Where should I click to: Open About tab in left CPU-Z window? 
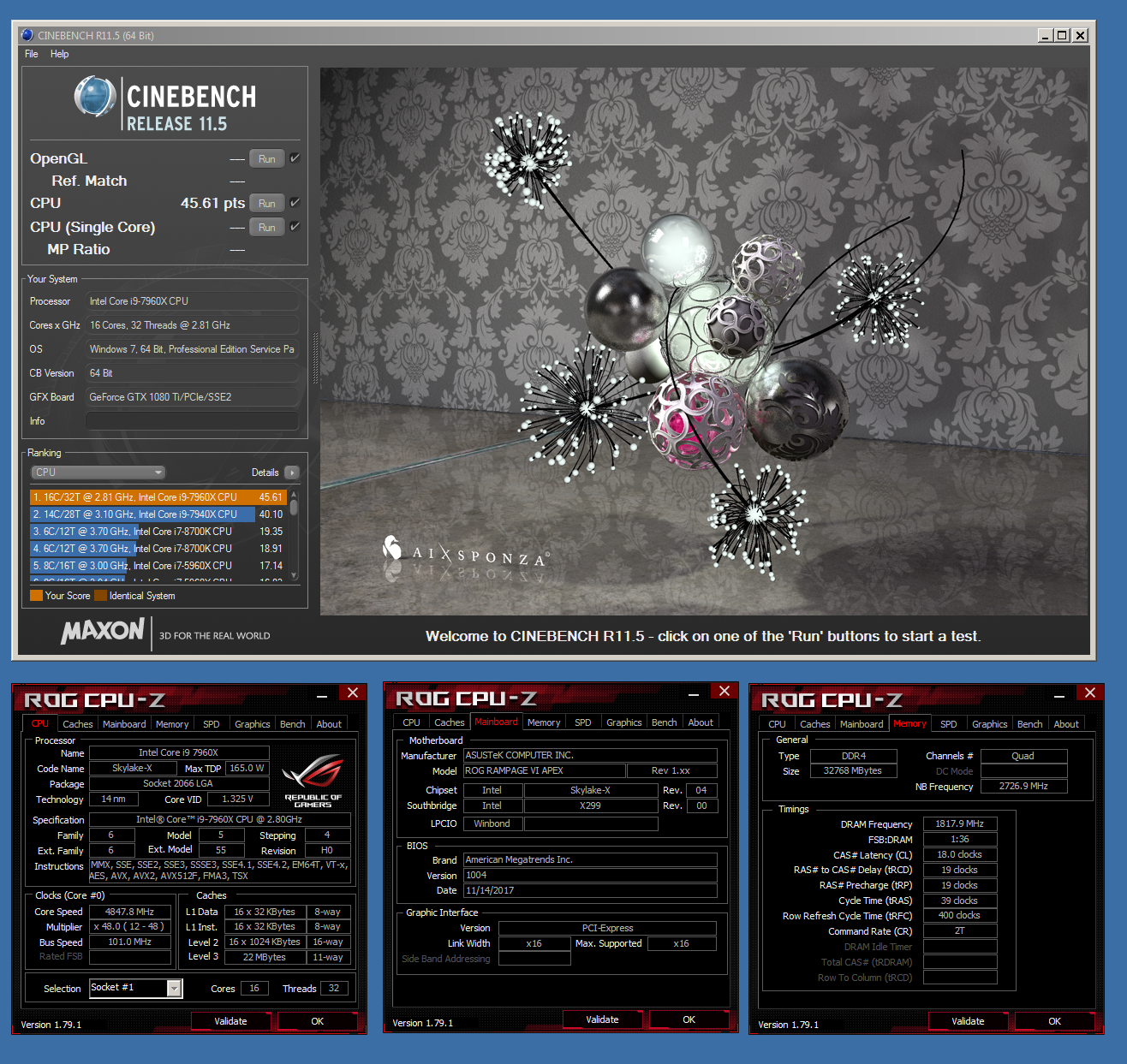tap(329, 724)
